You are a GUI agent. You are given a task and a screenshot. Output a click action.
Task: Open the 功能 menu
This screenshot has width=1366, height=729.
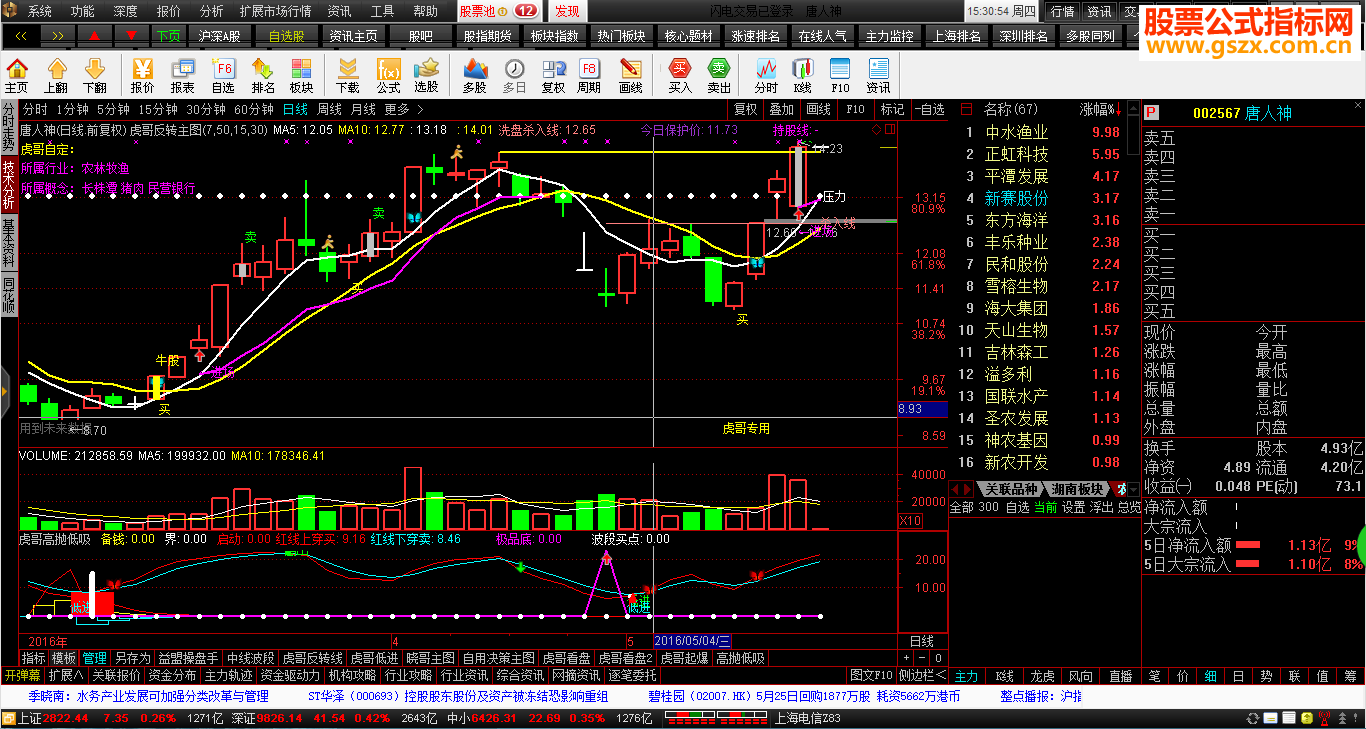(x=83, y=11)
